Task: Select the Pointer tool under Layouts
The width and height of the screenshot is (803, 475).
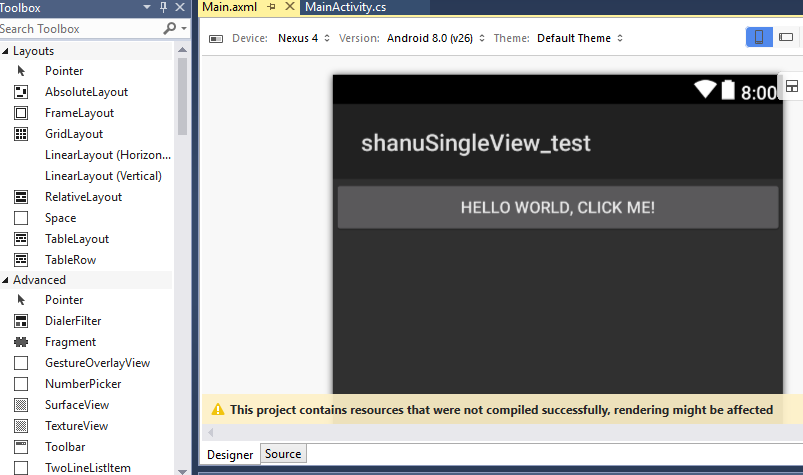Action: [x=21, y=71]
